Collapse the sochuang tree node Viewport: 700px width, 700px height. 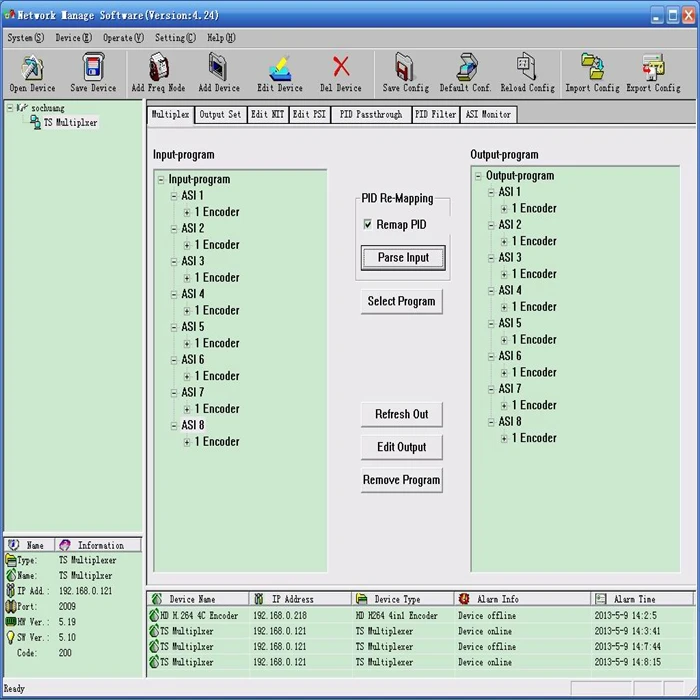[x=10, y=108]
